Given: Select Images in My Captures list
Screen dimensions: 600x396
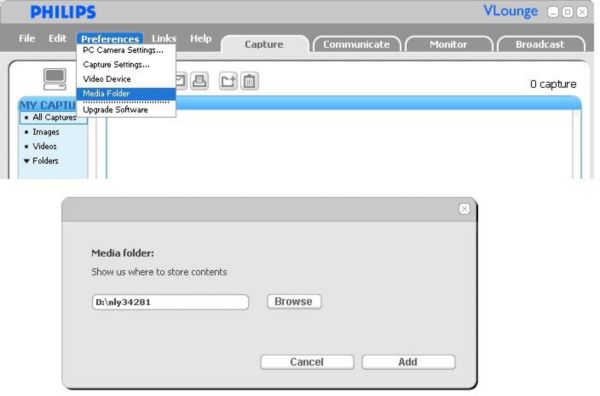Looking at the screenshot, I should (46, 132).
